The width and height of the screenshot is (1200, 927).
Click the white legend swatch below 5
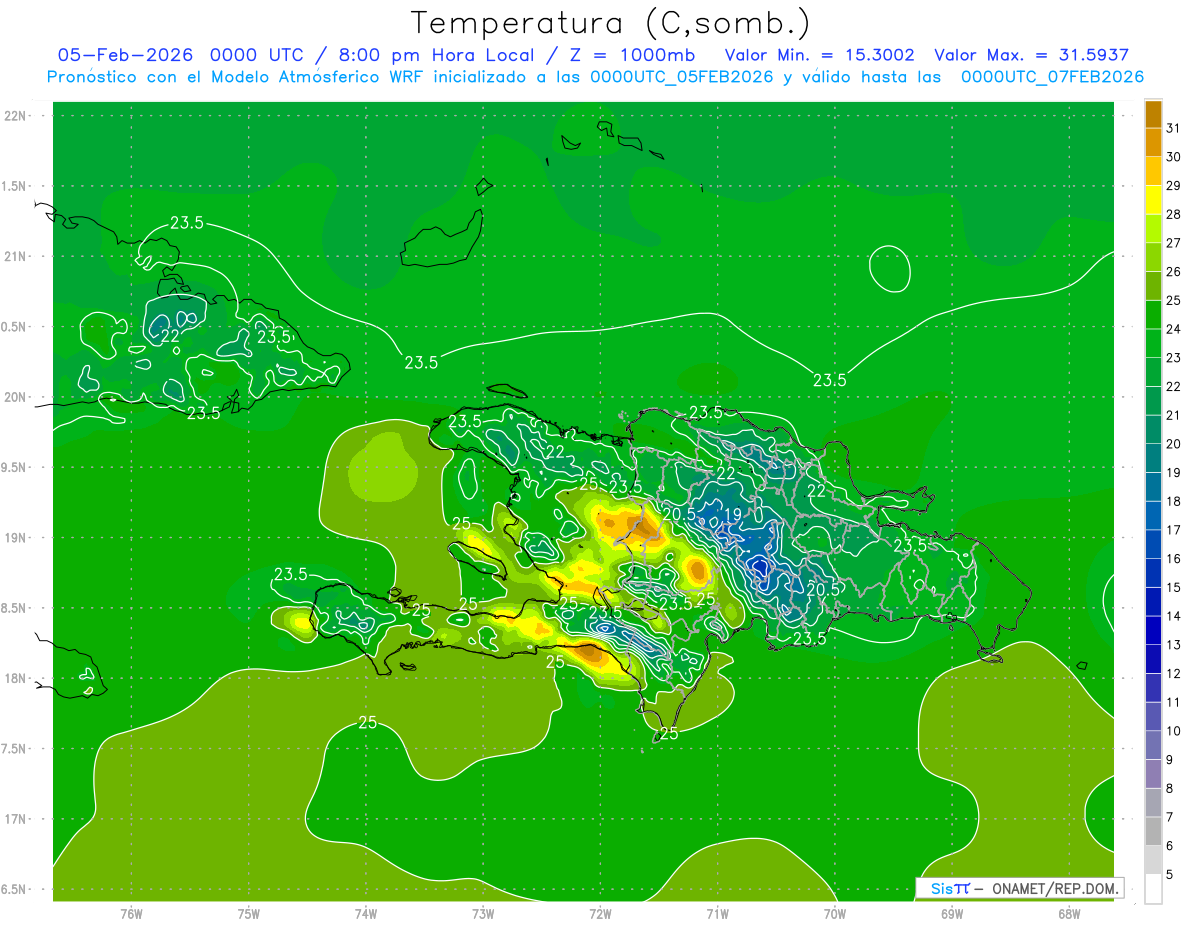pos(1153,889)
